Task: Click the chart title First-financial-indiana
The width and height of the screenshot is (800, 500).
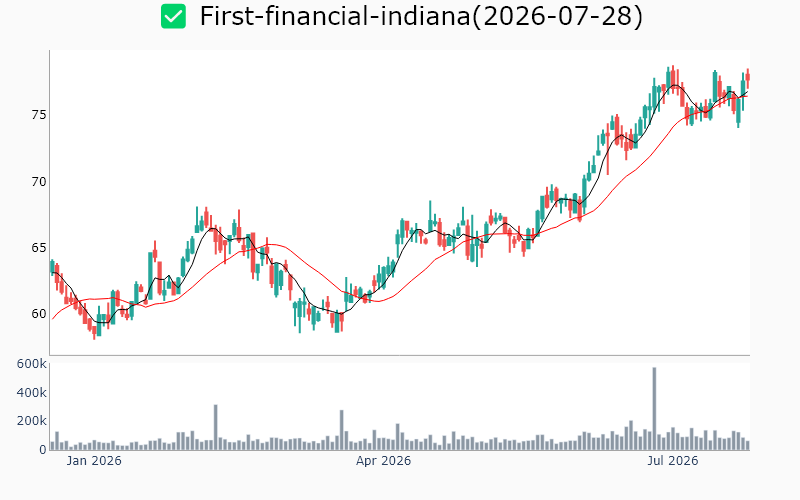Action: [335, 16]
